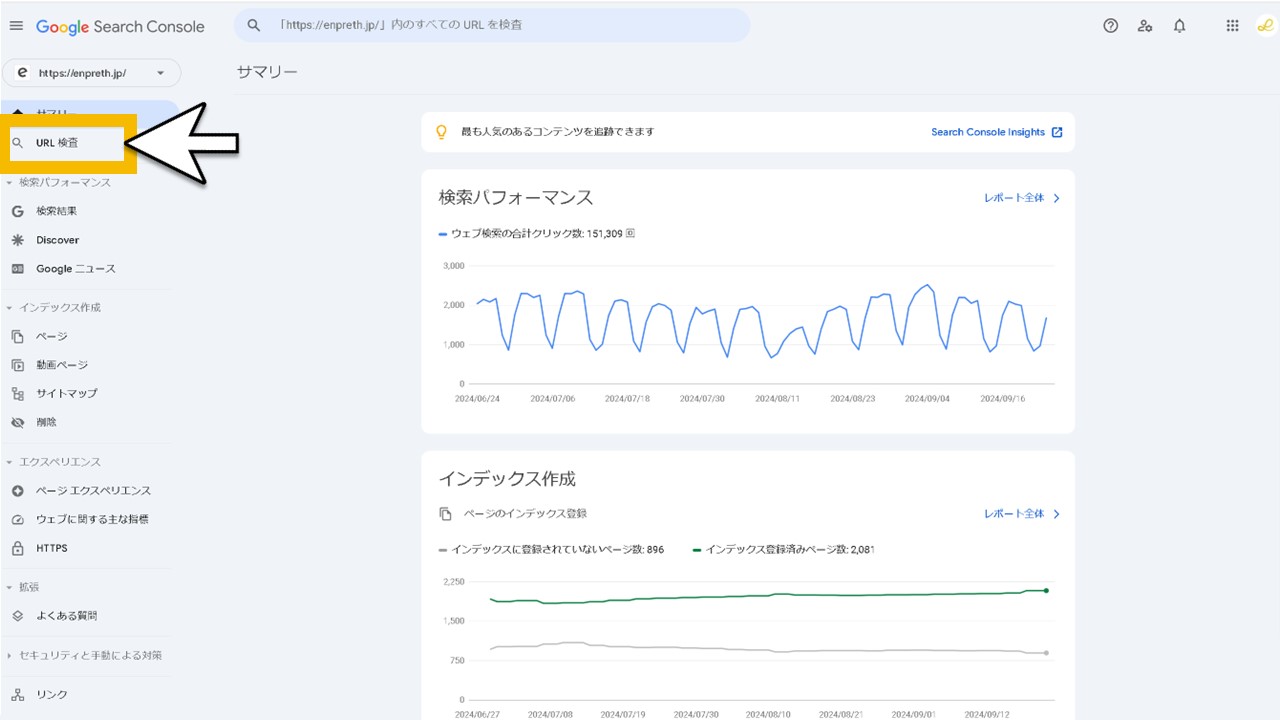Click the notifications bell icon
Image resolution: width=1280 pixels, height=720 pixels.
click(x=1179, y=25)
